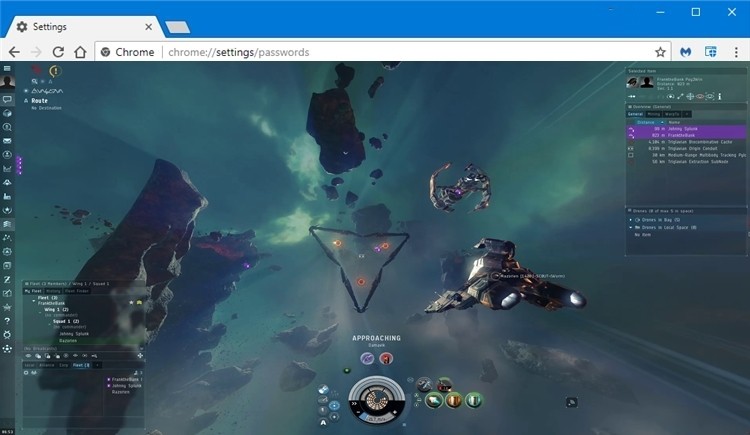Click the ship capacitor and speed gauge
This screenshot has width=750, height=435.
(x=377, y=400)
